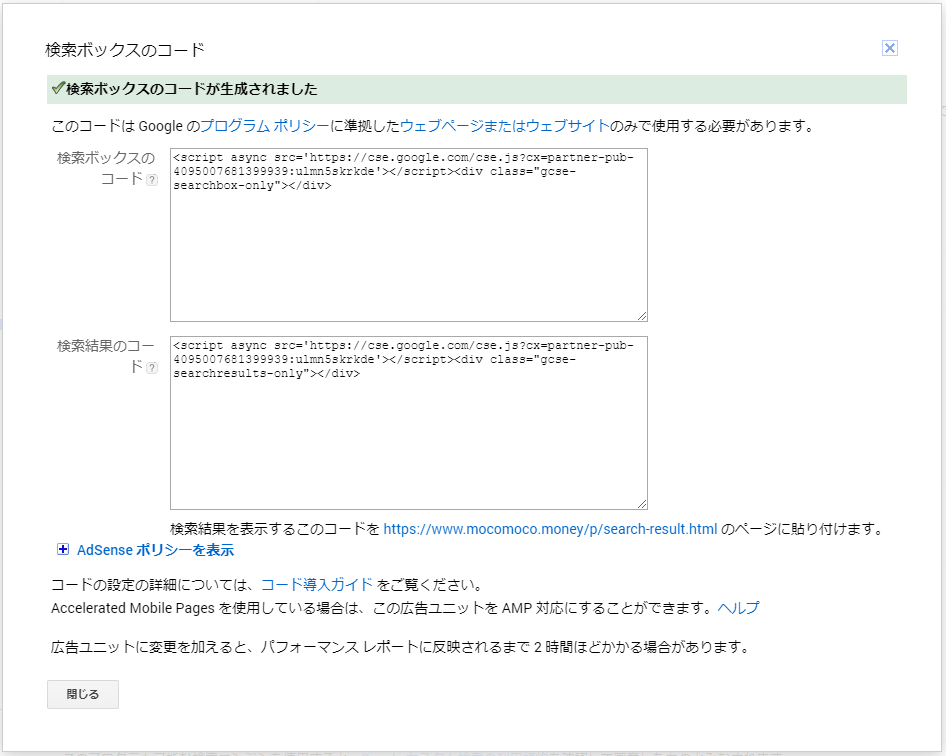Grab the resize handle of search results code textarea
This screenshot has height=756, width=946.
[x=642, y=504]
